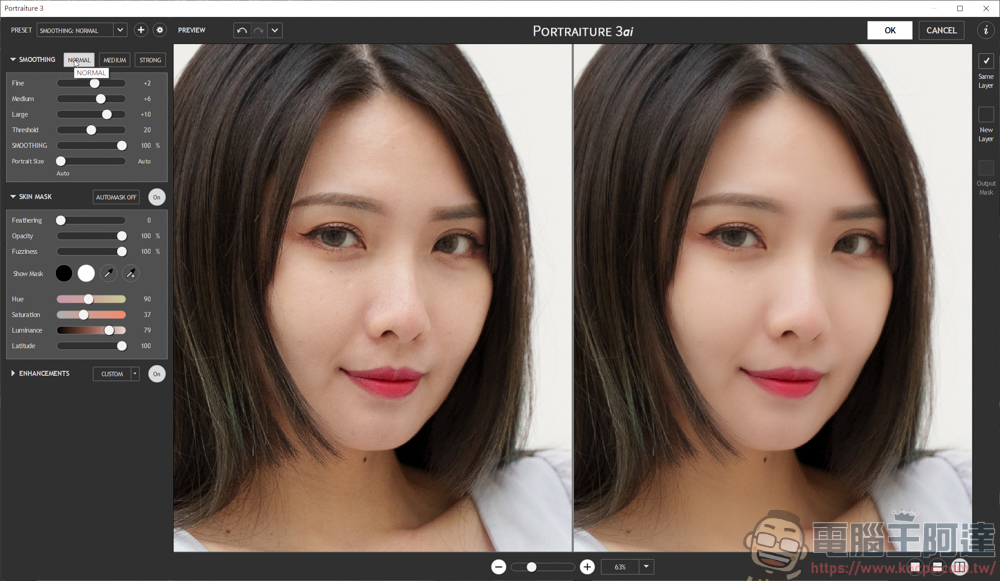Open preset settings gear icon
The height and width of the screenshot is (581, 1000).
(x=159, y=30)
